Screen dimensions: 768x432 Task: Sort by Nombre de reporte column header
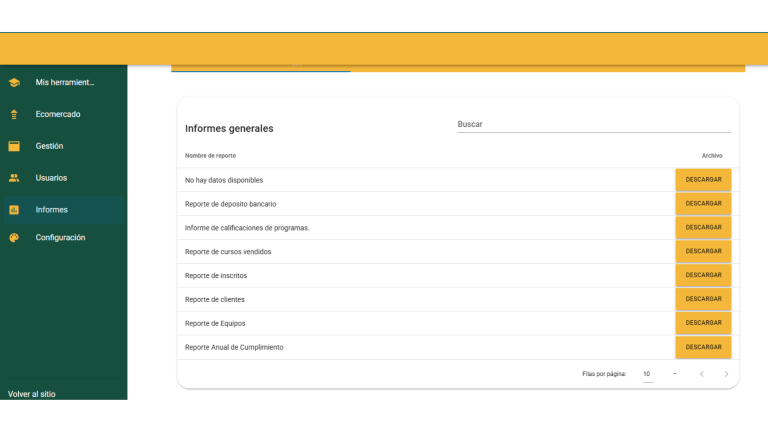click(x=210, y=156)
